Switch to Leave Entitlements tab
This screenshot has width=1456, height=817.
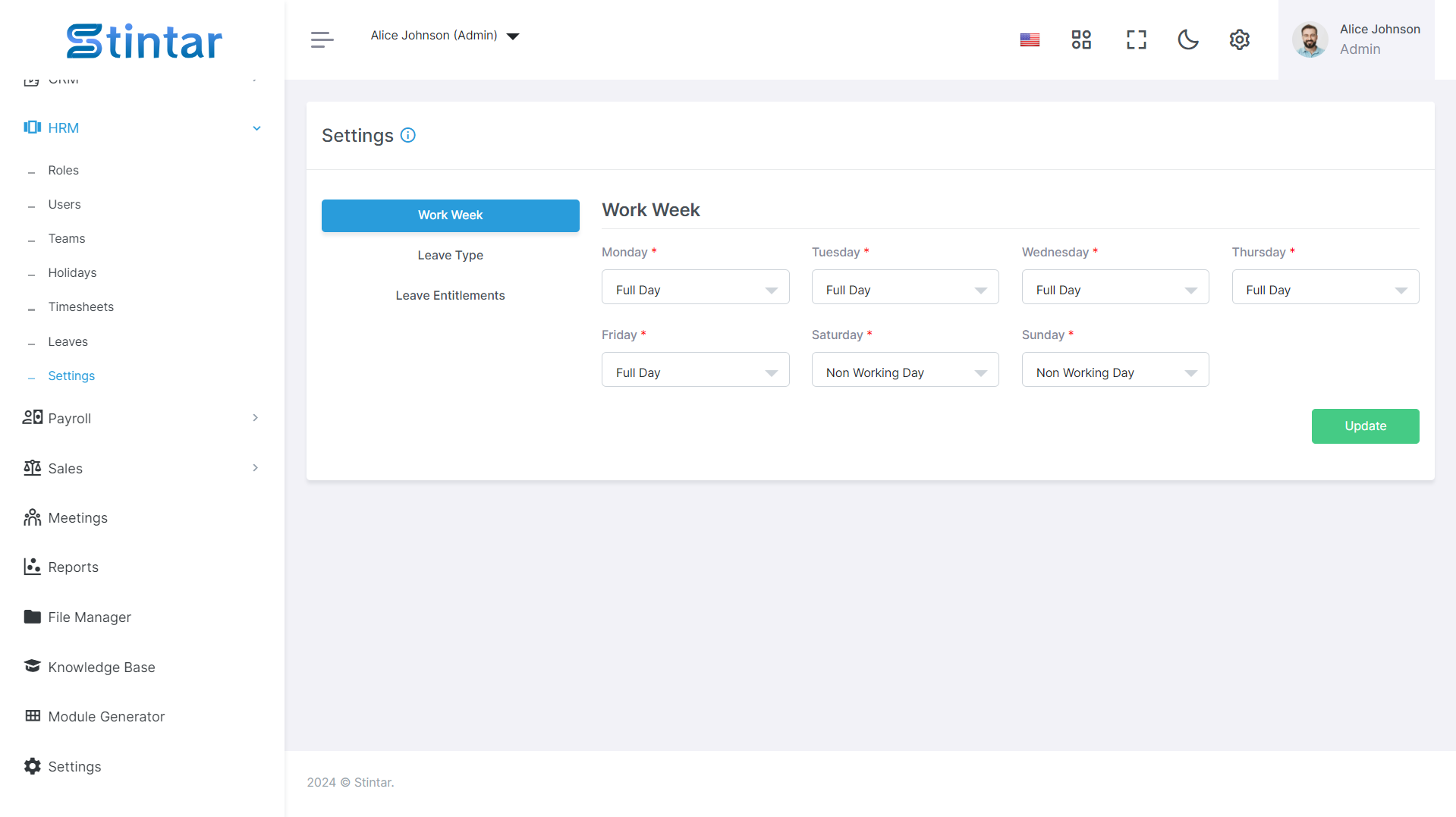coord(450,296)
